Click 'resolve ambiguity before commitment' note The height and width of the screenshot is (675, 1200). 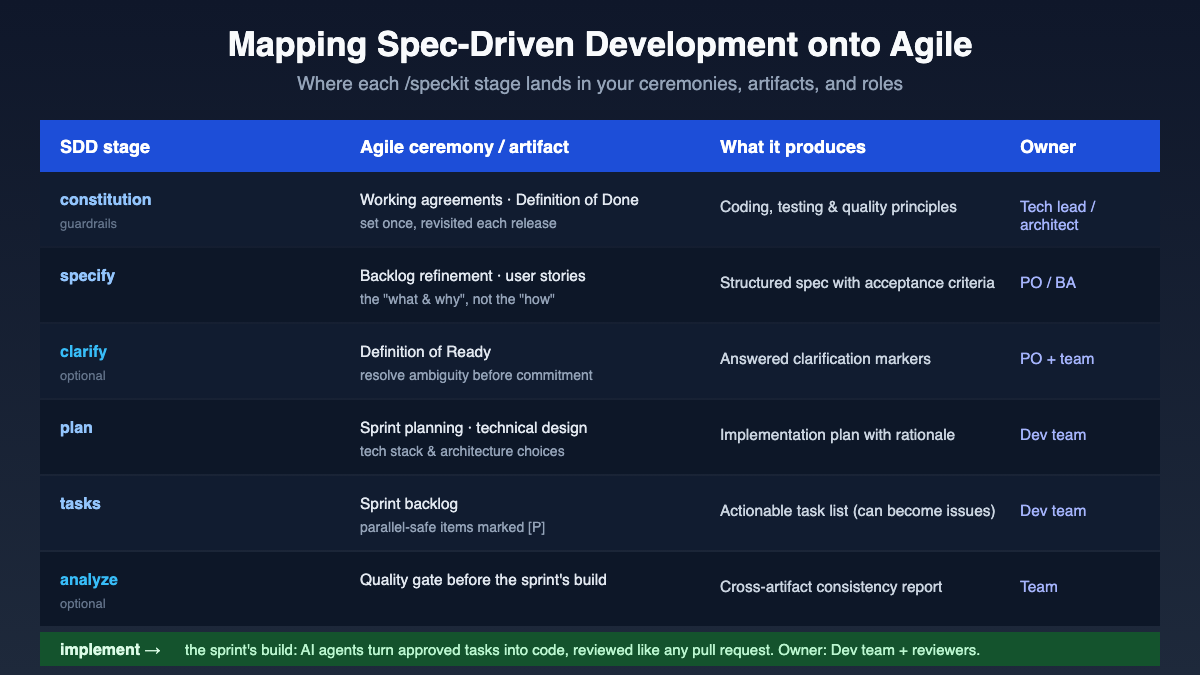click(476, 376)
